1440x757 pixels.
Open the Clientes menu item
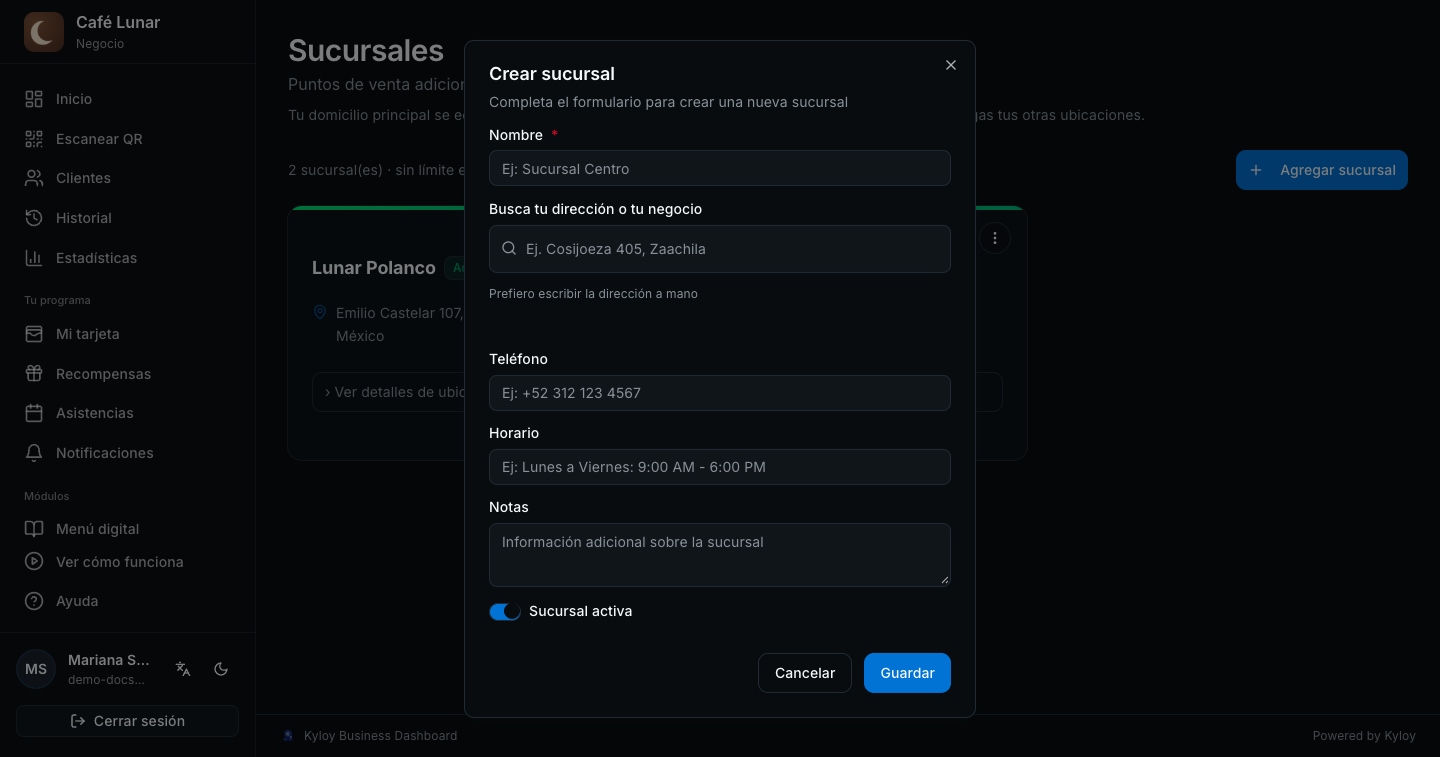(x=127, y=178)
